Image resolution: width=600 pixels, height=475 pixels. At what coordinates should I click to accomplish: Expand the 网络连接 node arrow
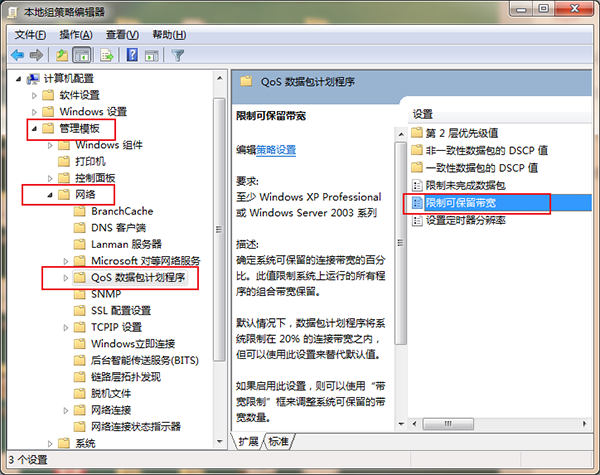[66, 411]
